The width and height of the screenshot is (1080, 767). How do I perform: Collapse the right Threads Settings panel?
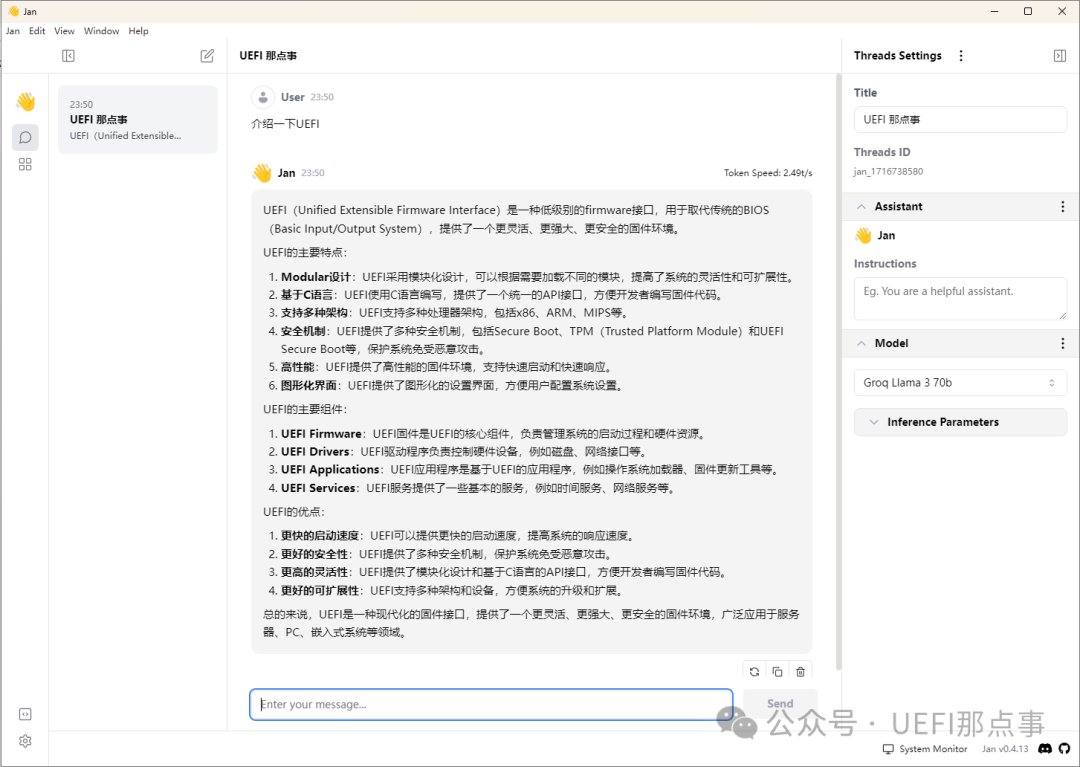pos(1060,56)
